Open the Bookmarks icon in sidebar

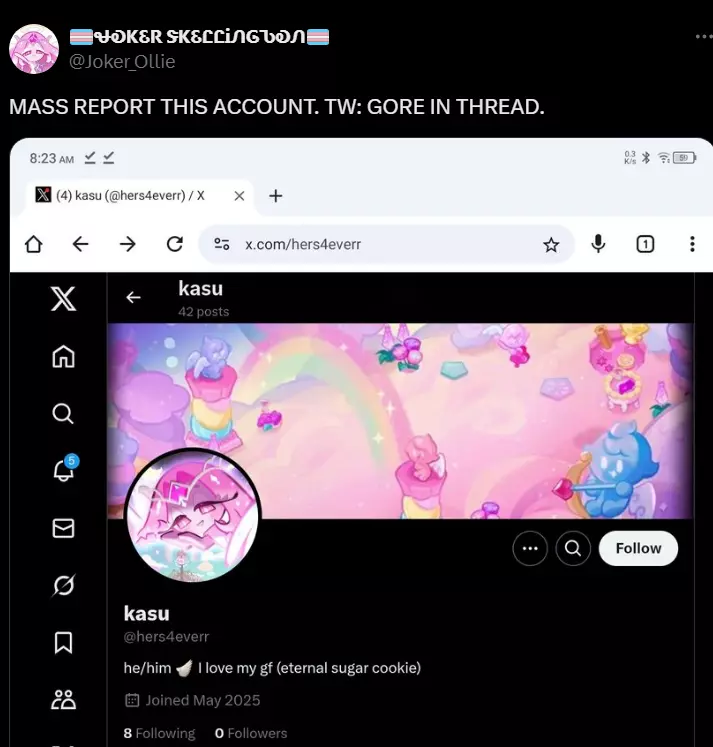[x=63, y=643]
